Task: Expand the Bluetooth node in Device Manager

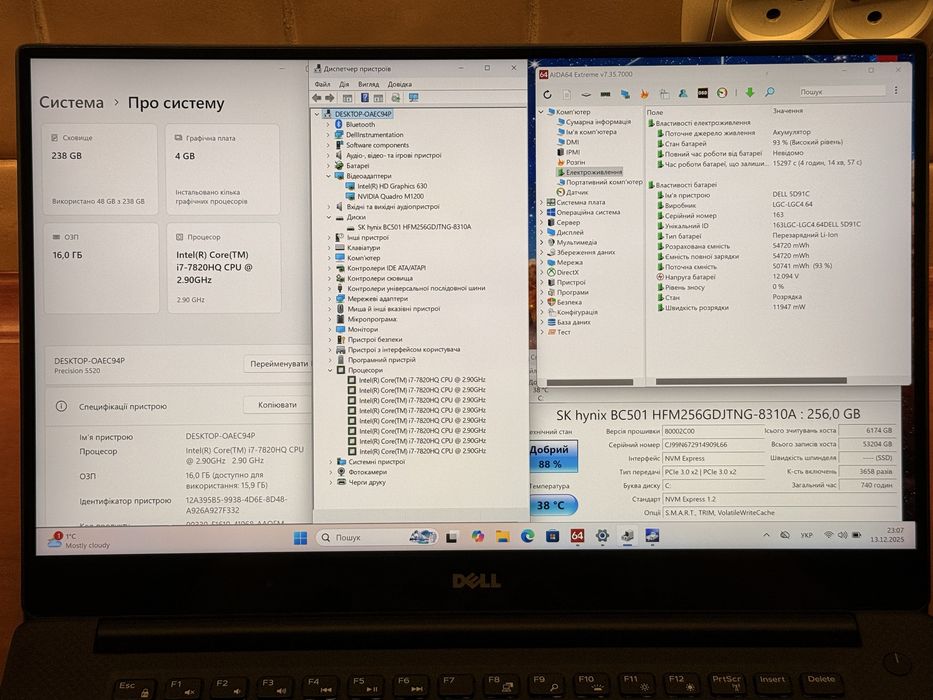Action: [328, 125]
